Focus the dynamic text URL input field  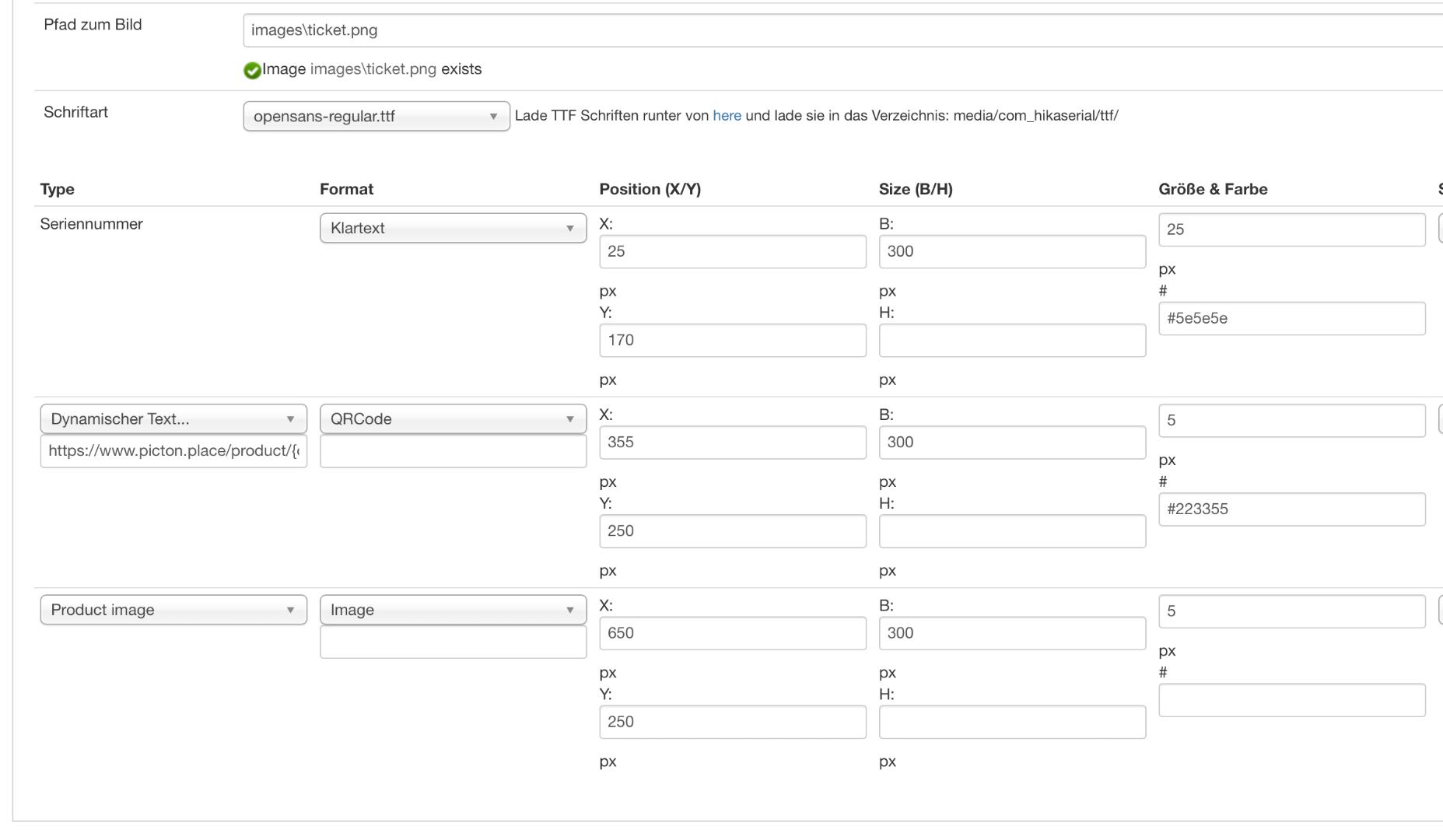point(173,451)
